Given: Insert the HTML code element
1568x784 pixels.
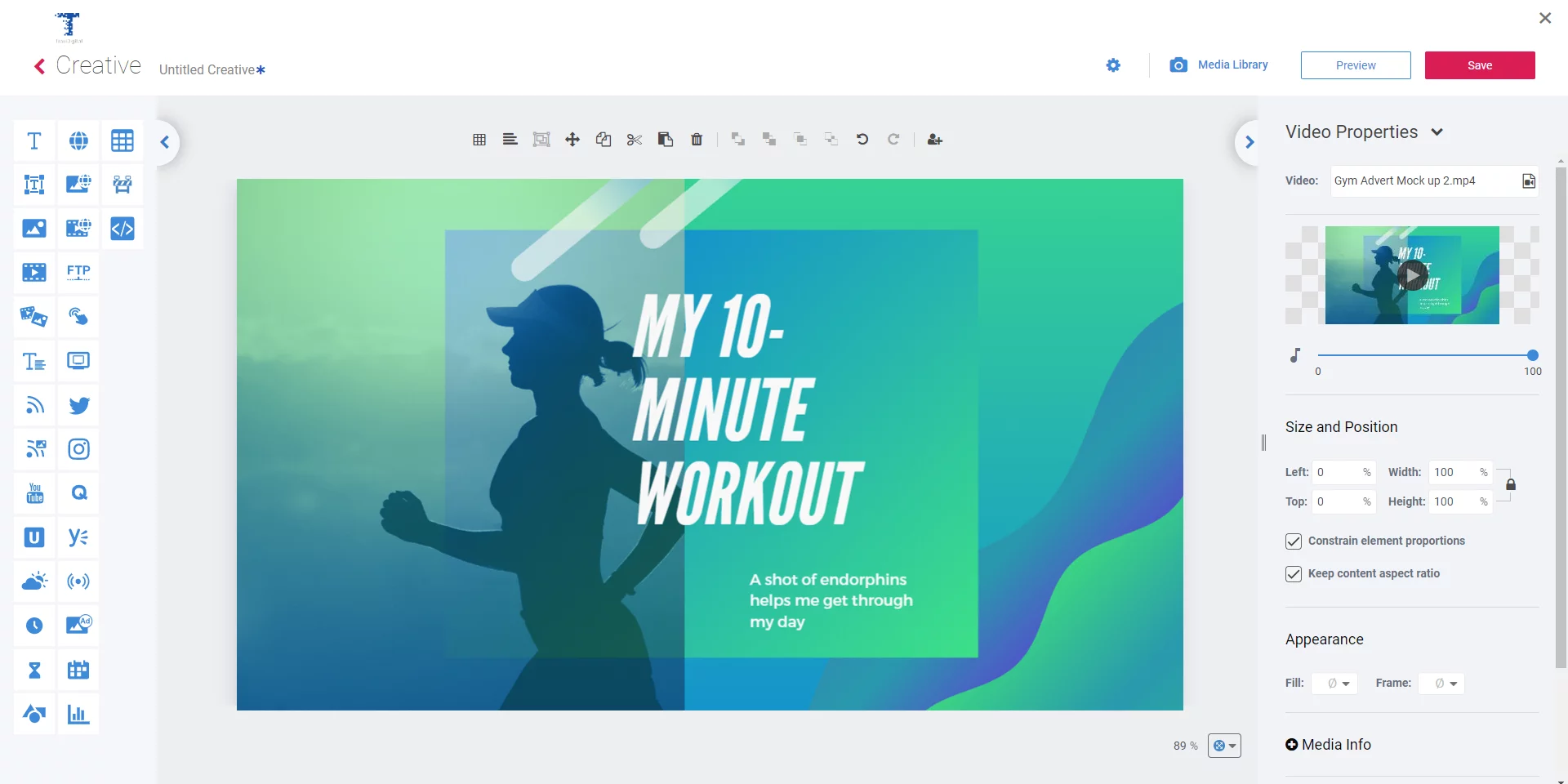Looking at the screenshot, I should click(122, 229).
